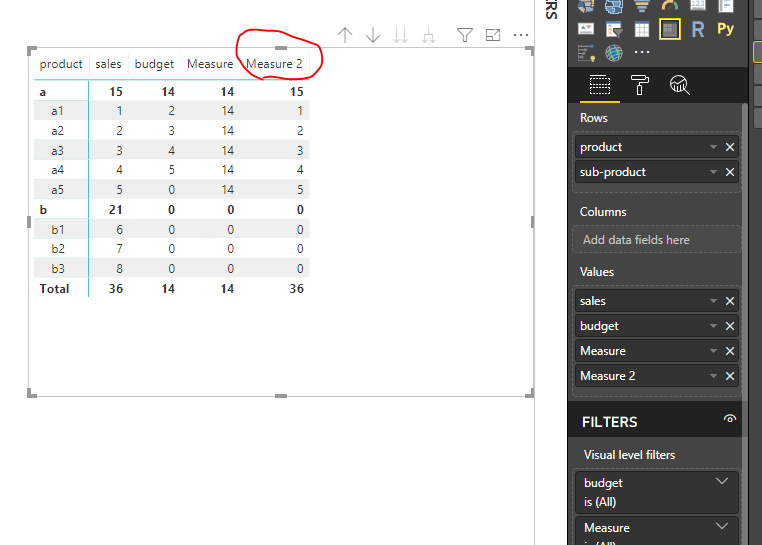This screenshot has width=762, height=545.
Task: Click the Drill up arrow above the matrix
Action: click(x=345, y=35)
